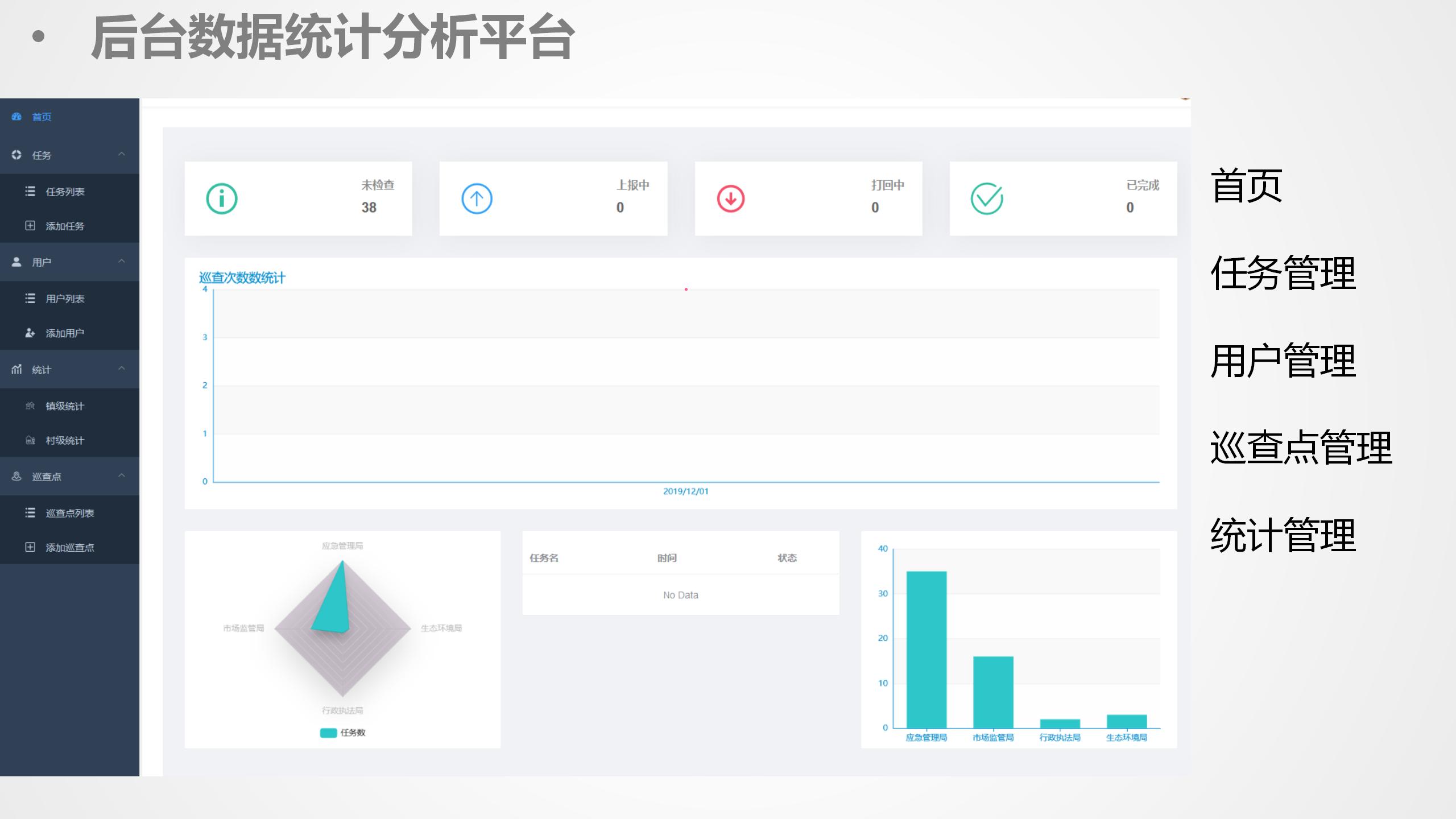
Task: Expand the 统计 sidebar section
Action: 122,369
